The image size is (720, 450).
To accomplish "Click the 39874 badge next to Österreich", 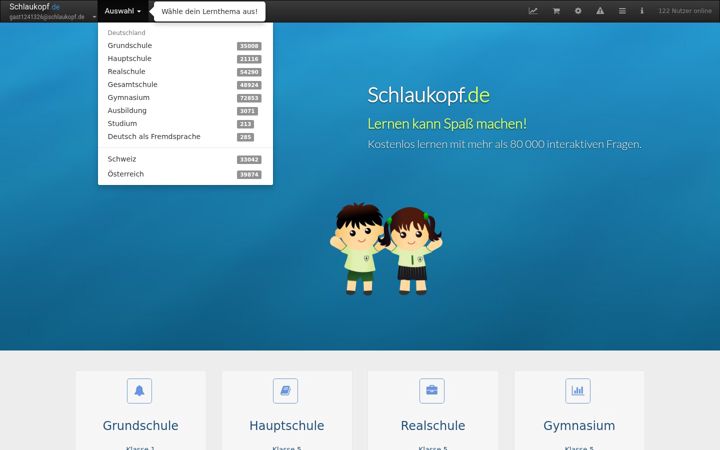I will point(249,174).
